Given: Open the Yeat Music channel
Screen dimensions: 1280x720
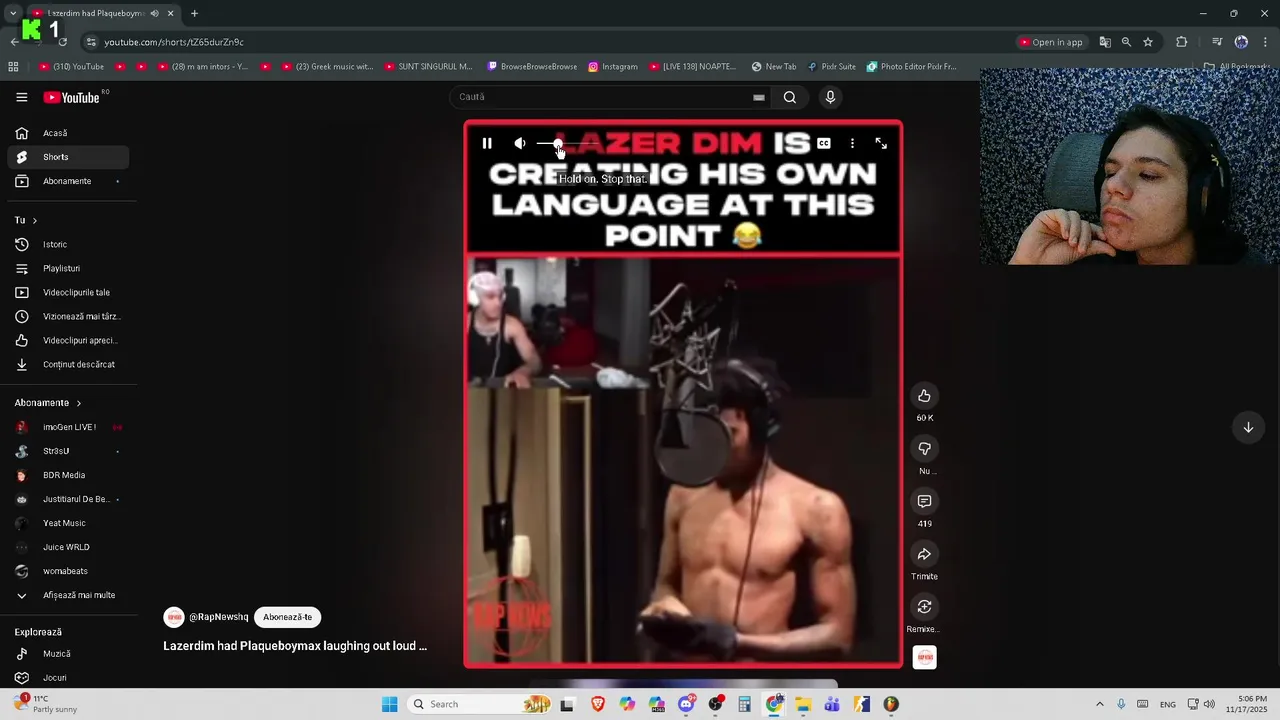Looking at the screenshot, I should pyautogui.click(x=68, y=523).
